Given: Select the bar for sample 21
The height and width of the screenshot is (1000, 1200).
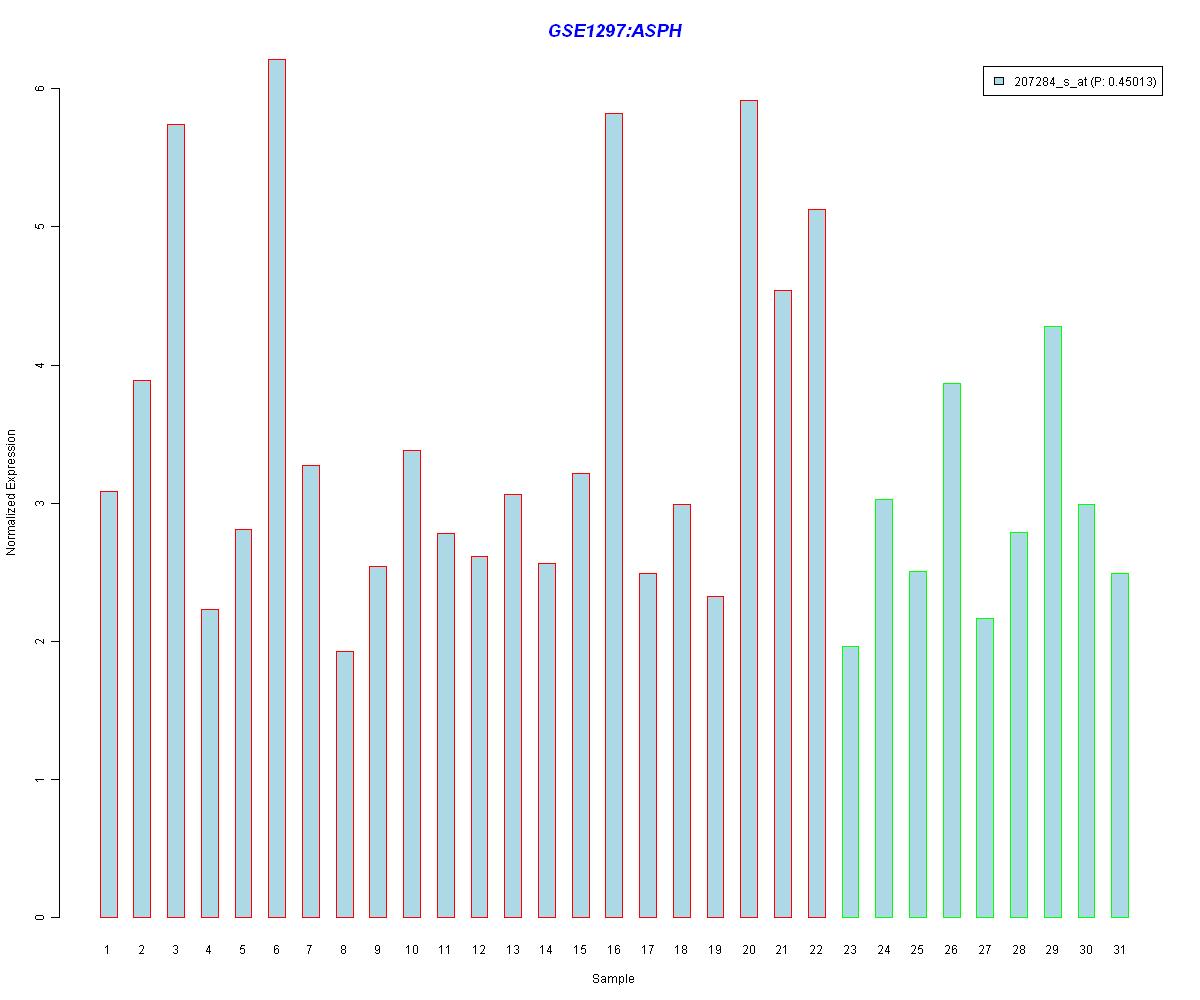Looking at the screenshot, I should pyautogui.click(x=782, y=604).
